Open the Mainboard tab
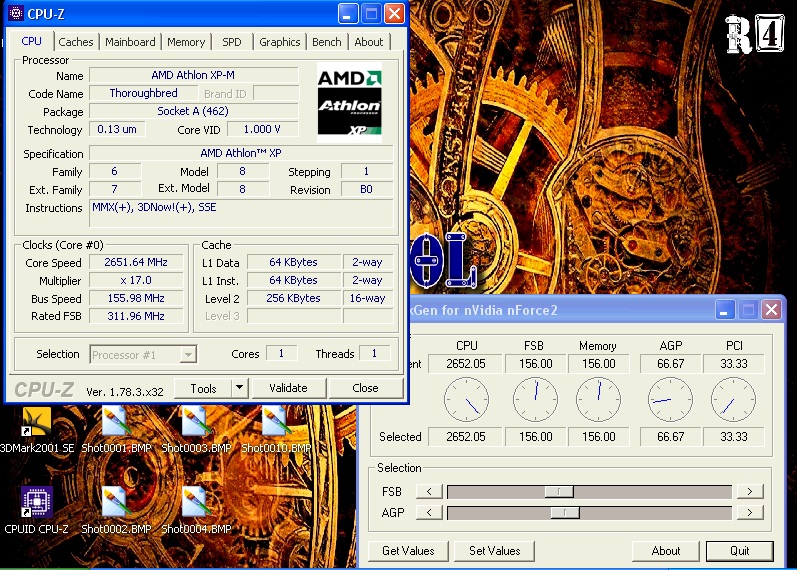 point(130,42)
